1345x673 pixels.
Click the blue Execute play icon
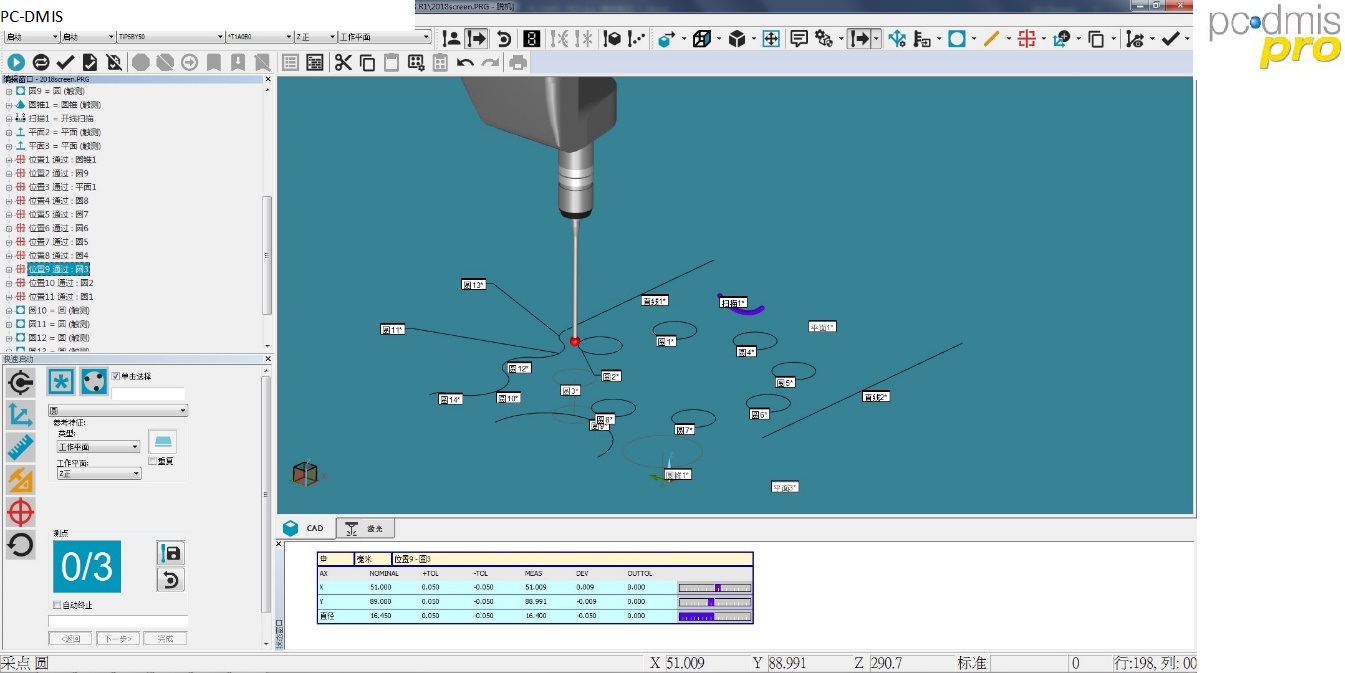pos(16,62)
